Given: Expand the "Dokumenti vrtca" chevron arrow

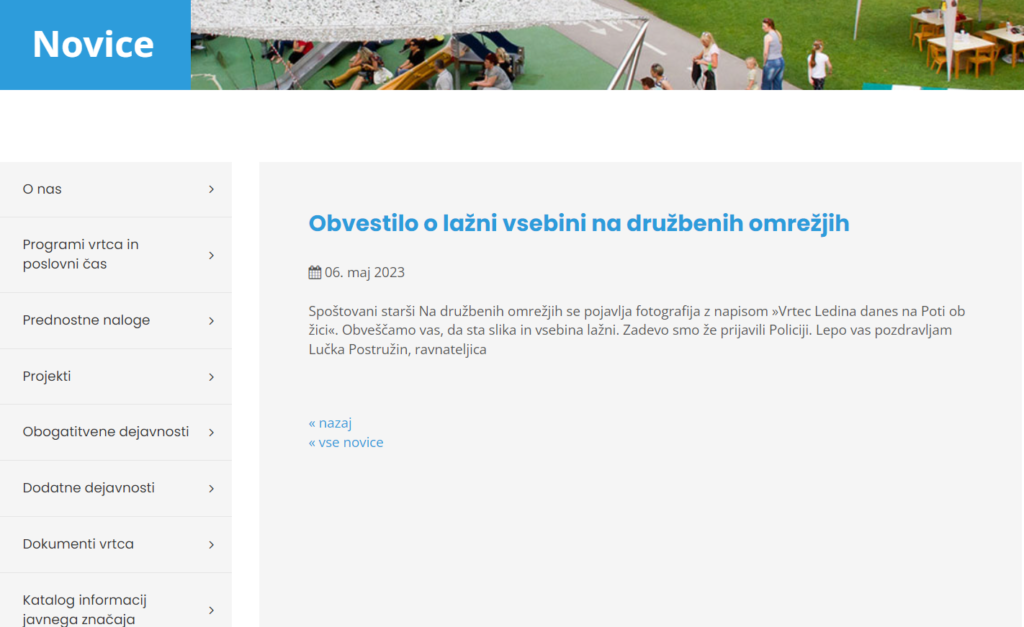Looking at the screenshot, I should click(211, 544).
